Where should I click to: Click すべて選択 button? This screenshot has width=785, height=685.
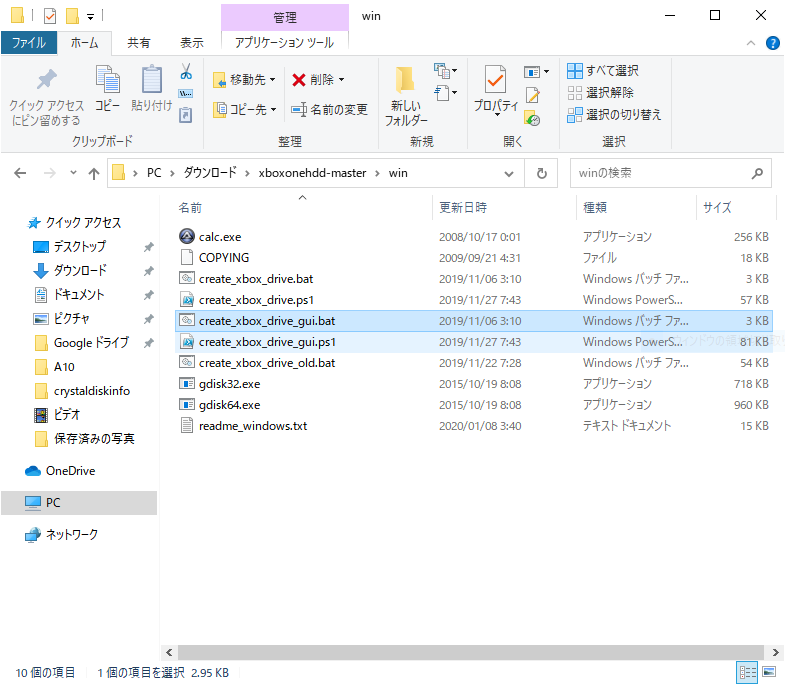[x=603, y=71]
